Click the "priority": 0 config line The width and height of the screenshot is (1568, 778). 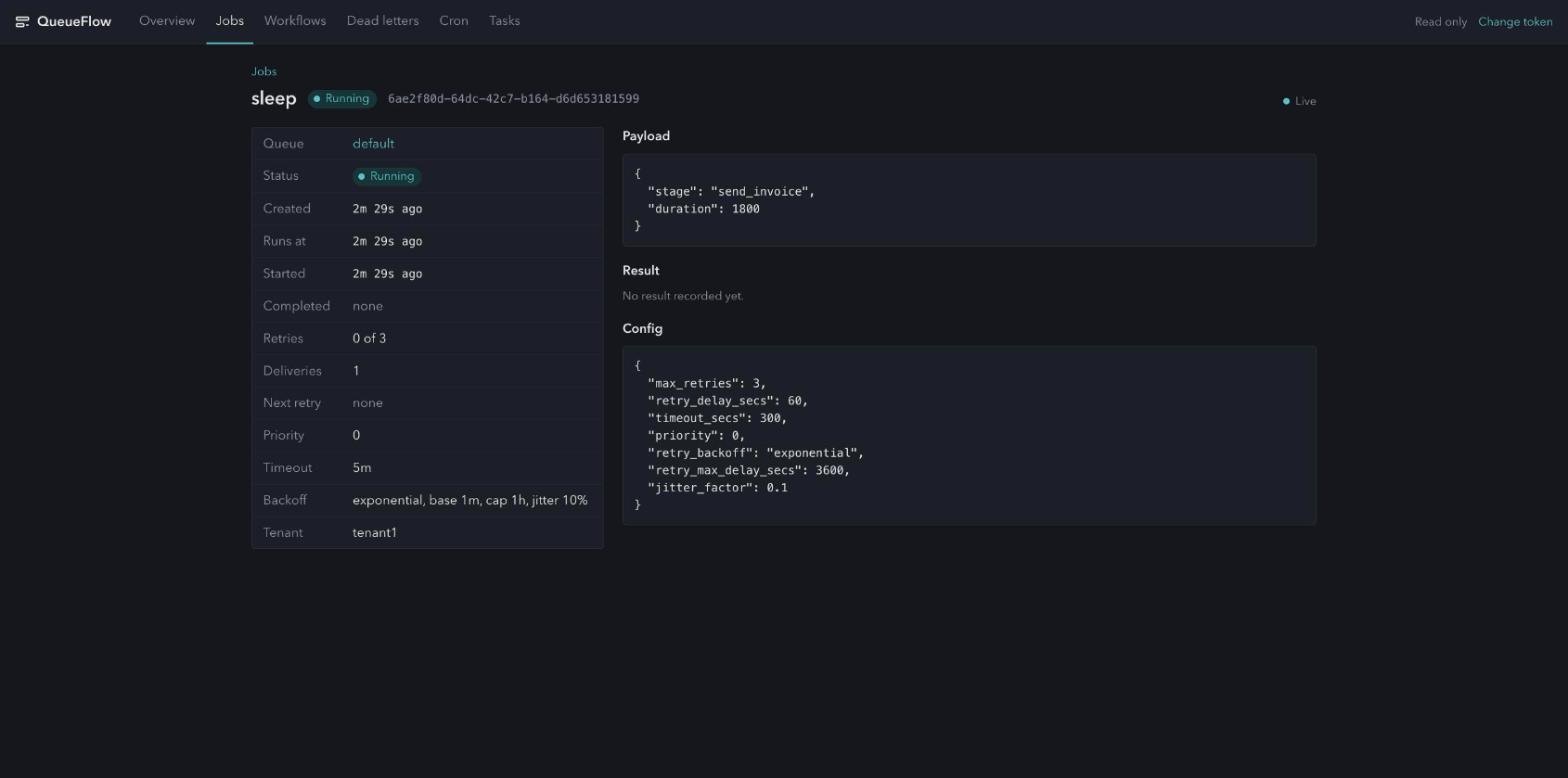[x=697, y=436]
